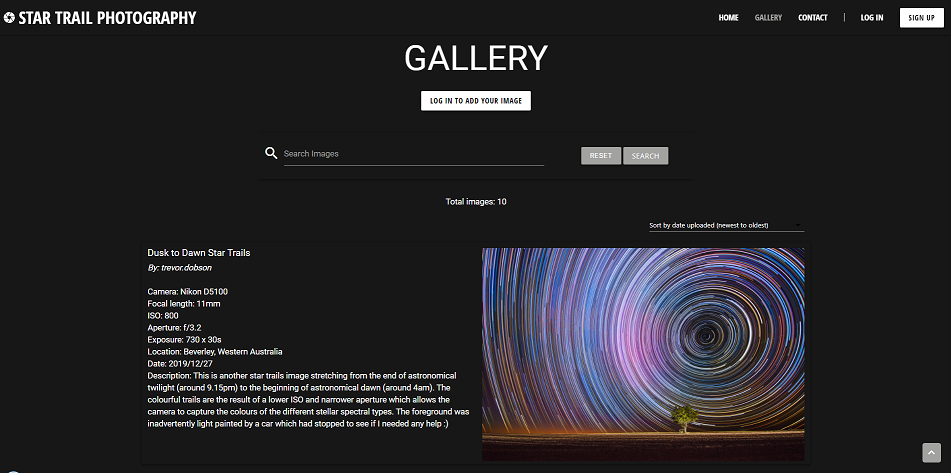Screen dimensions: 951x473
Task: Click LOG IN in the navbar
Action: (872, 18)
